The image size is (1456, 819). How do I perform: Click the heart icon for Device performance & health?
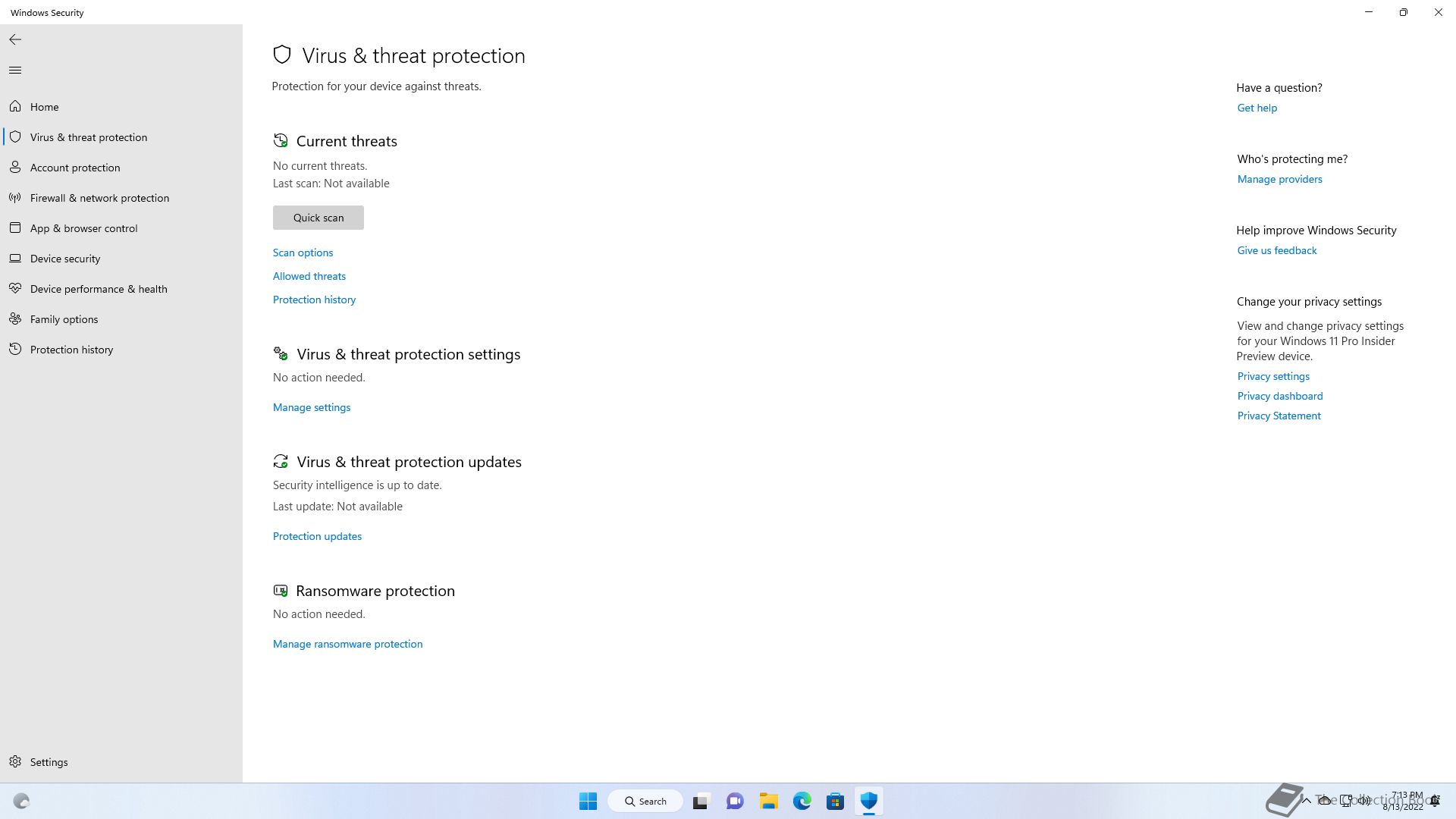15,288
